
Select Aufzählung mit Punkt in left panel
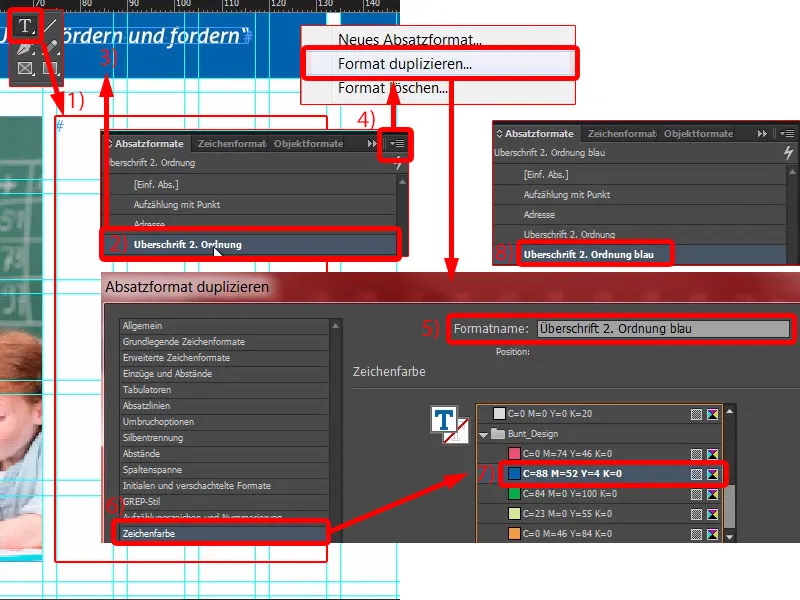pos(250,205)
